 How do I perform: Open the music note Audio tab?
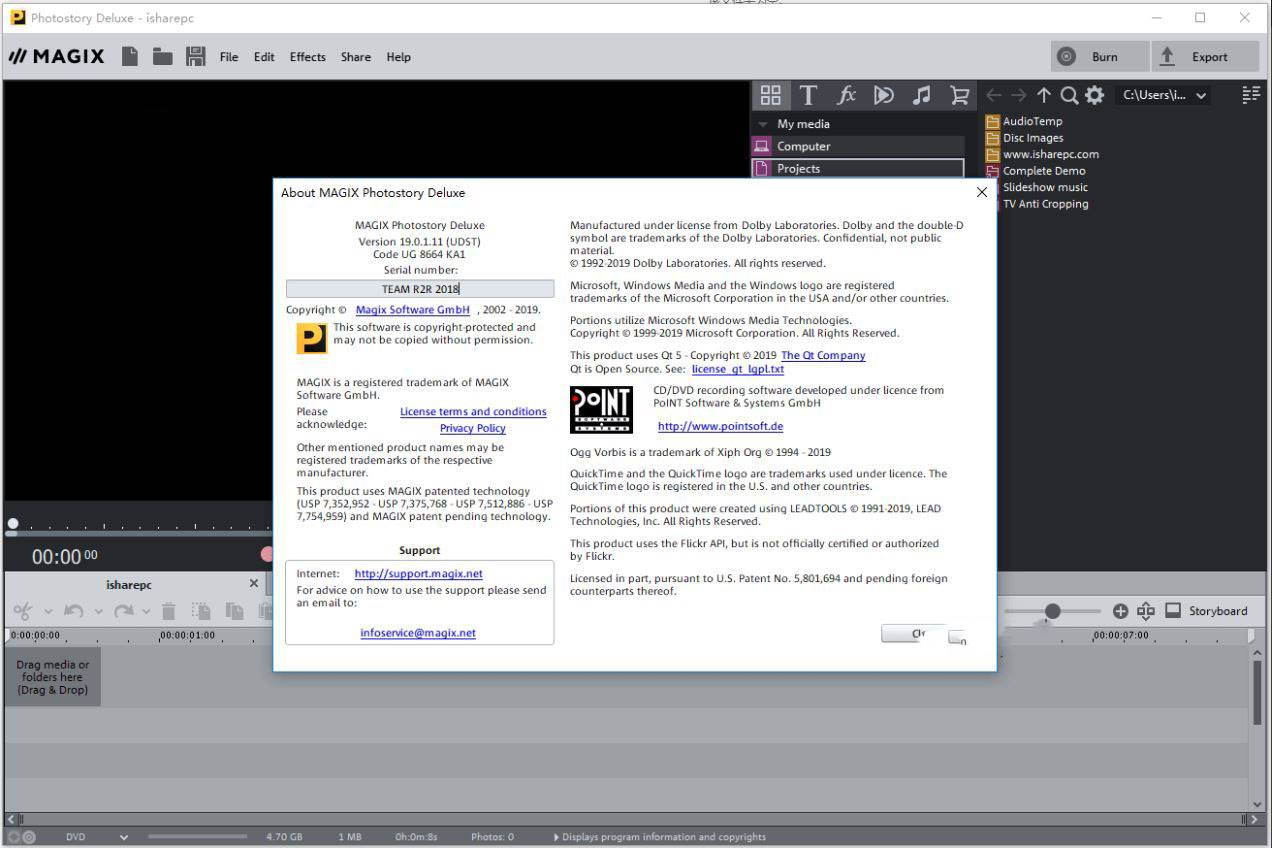(x=922, y=95)
